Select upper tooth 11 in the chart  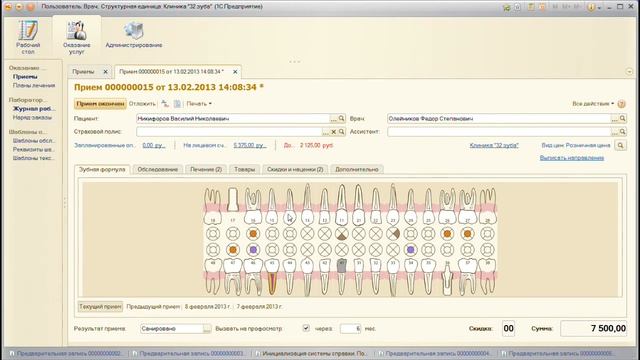pos(342,204)
